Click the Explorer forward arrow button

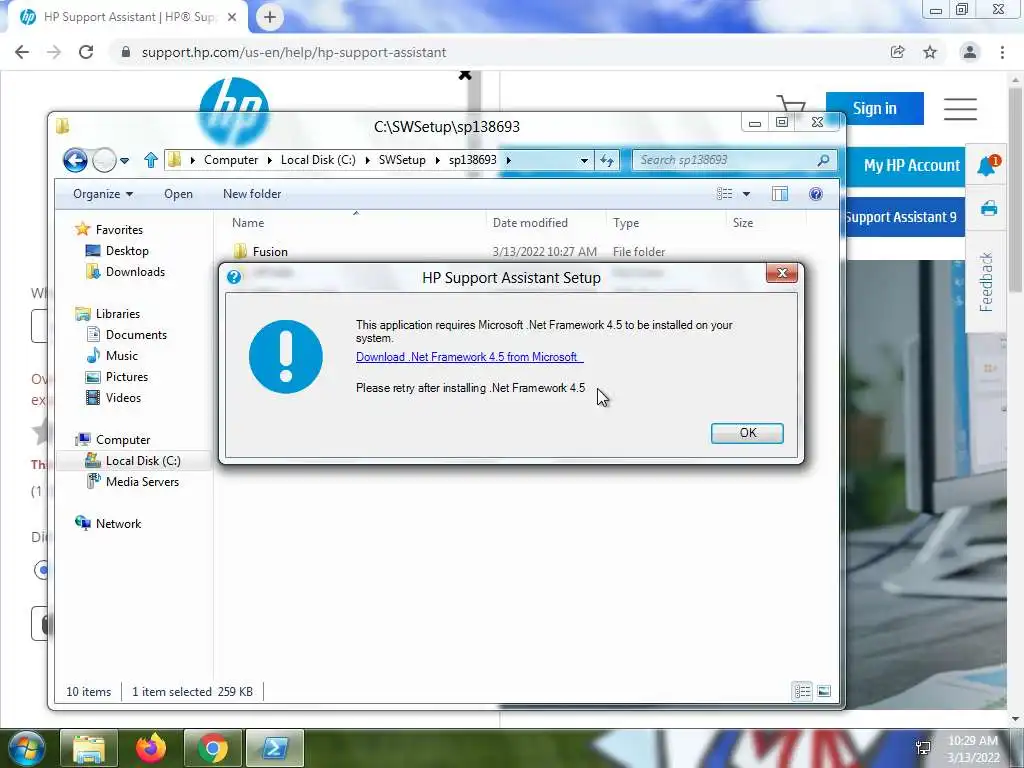(104, 160)
